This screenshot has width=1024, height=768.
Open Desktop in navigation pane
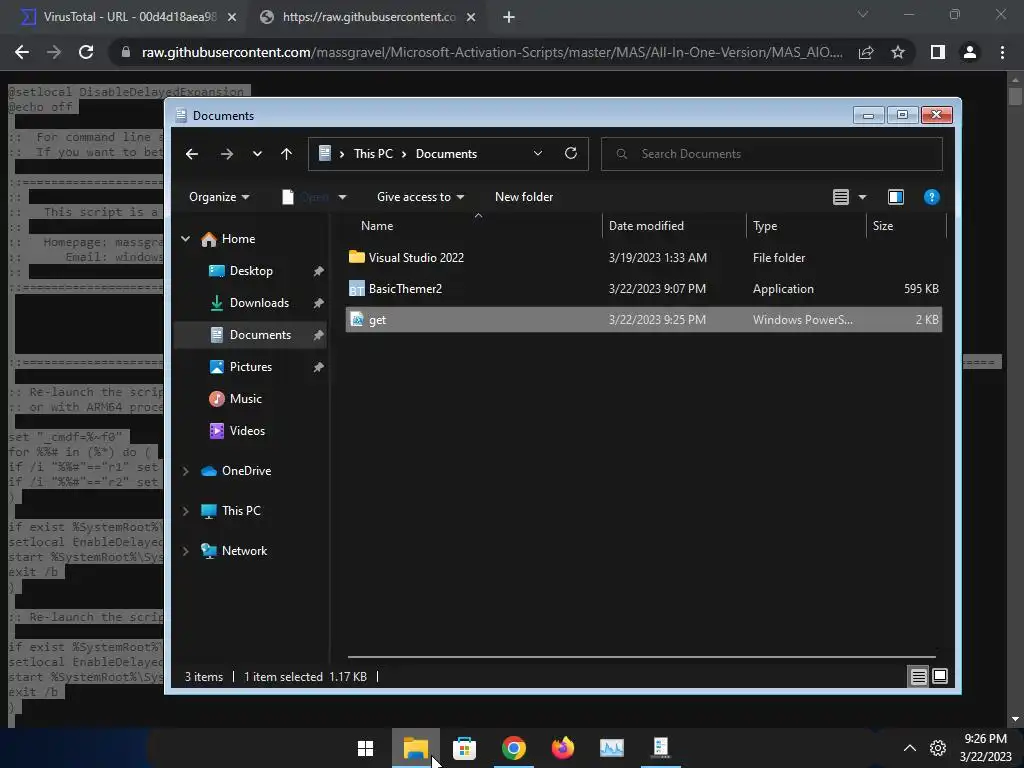(251, 271)
